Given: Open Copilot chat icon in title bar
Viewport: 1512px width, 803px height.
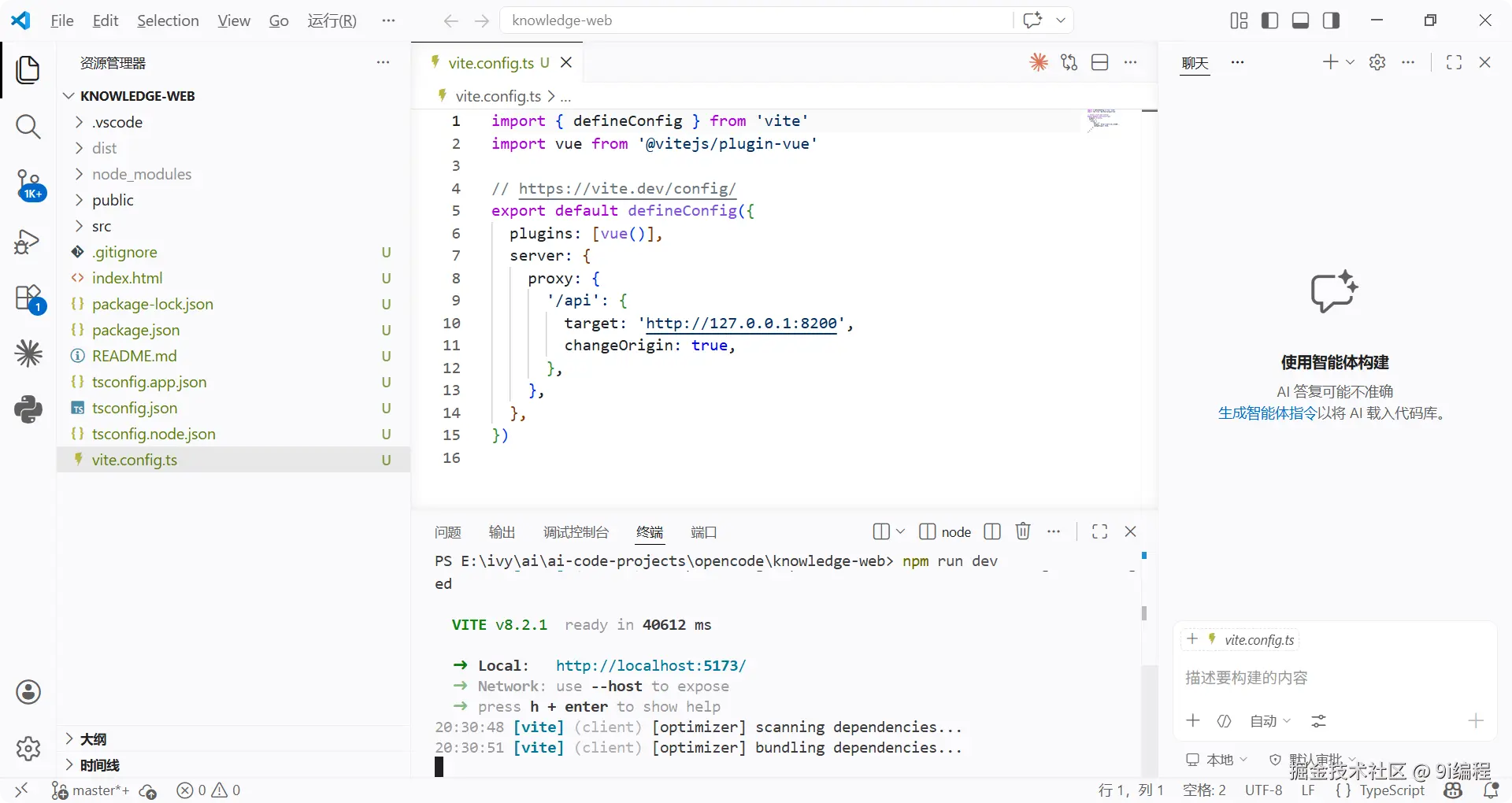Looking at the screenshot, I should (1032, 20).
